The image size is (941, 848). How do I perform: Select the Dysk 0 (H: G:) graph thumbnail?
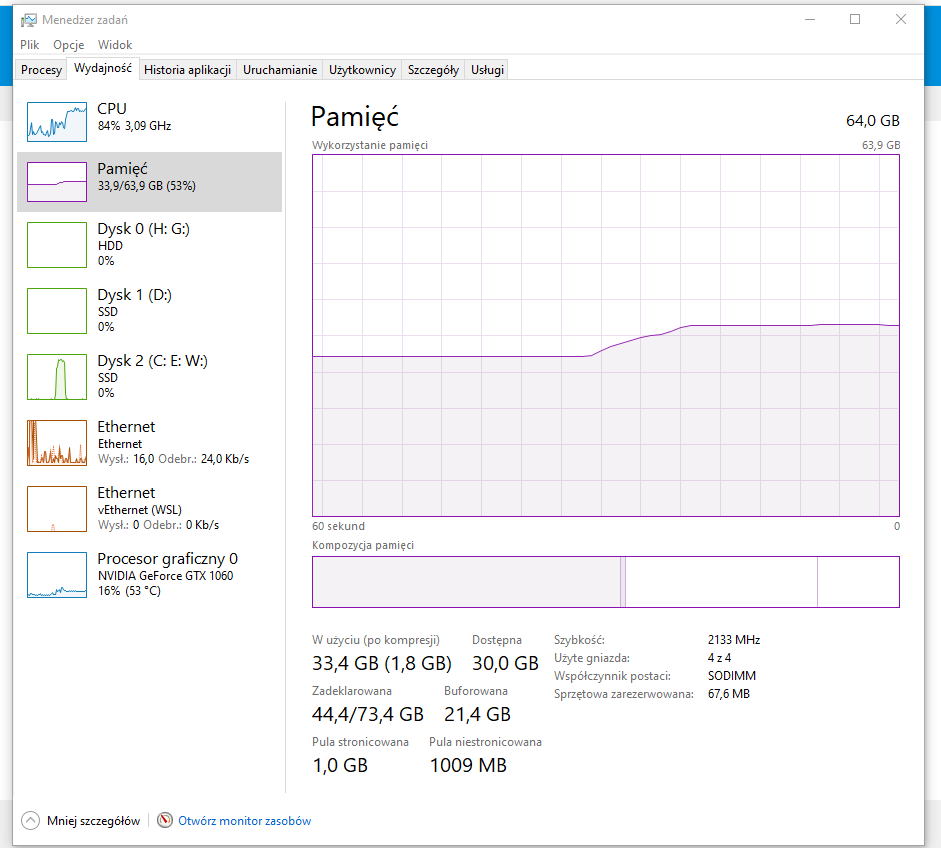point(57,245)
